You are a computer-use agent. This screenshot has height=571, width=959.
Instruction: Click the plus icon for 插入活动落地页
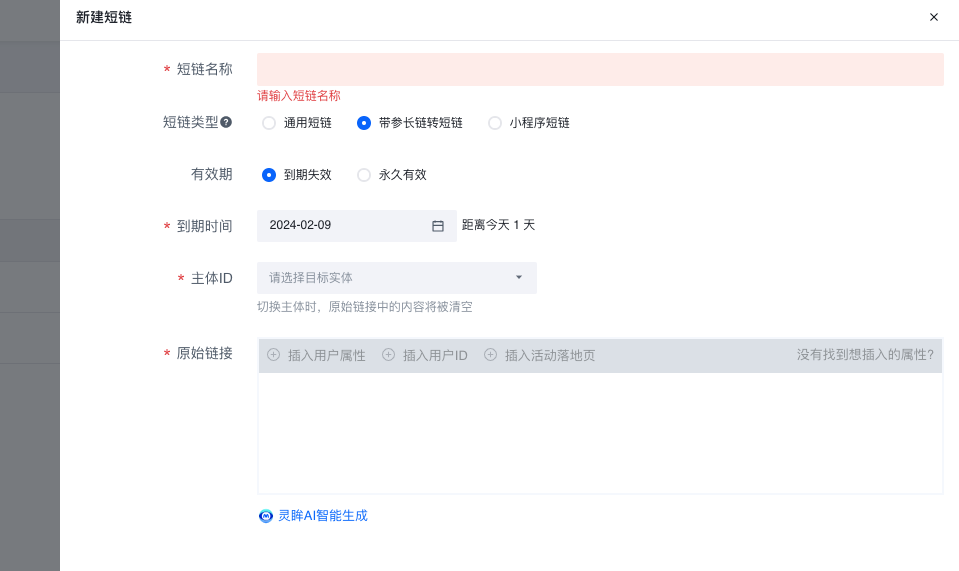pos(490,355)
